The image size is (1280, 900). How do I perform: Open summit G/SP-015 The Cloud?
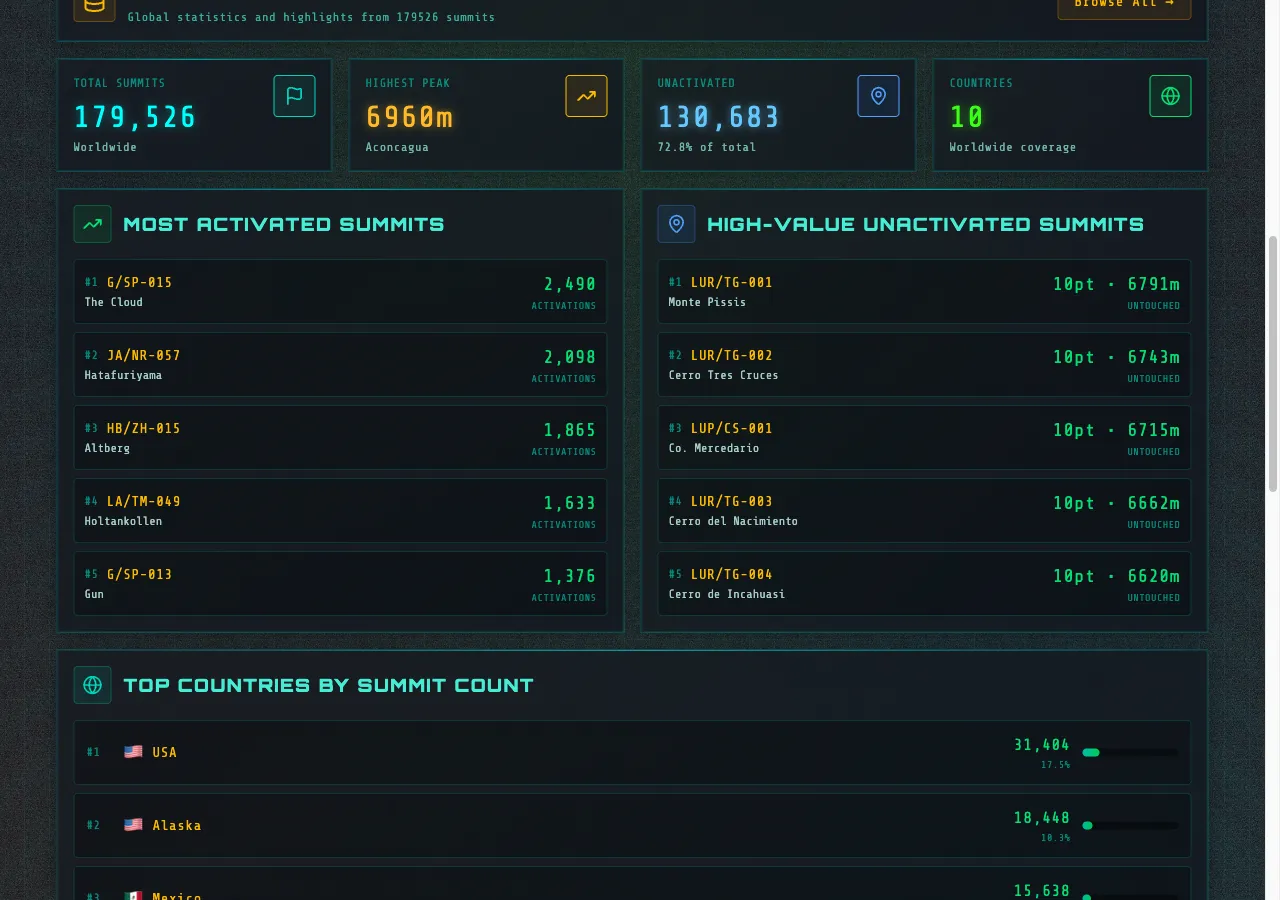pyautogui.click(x=340, y=292)
